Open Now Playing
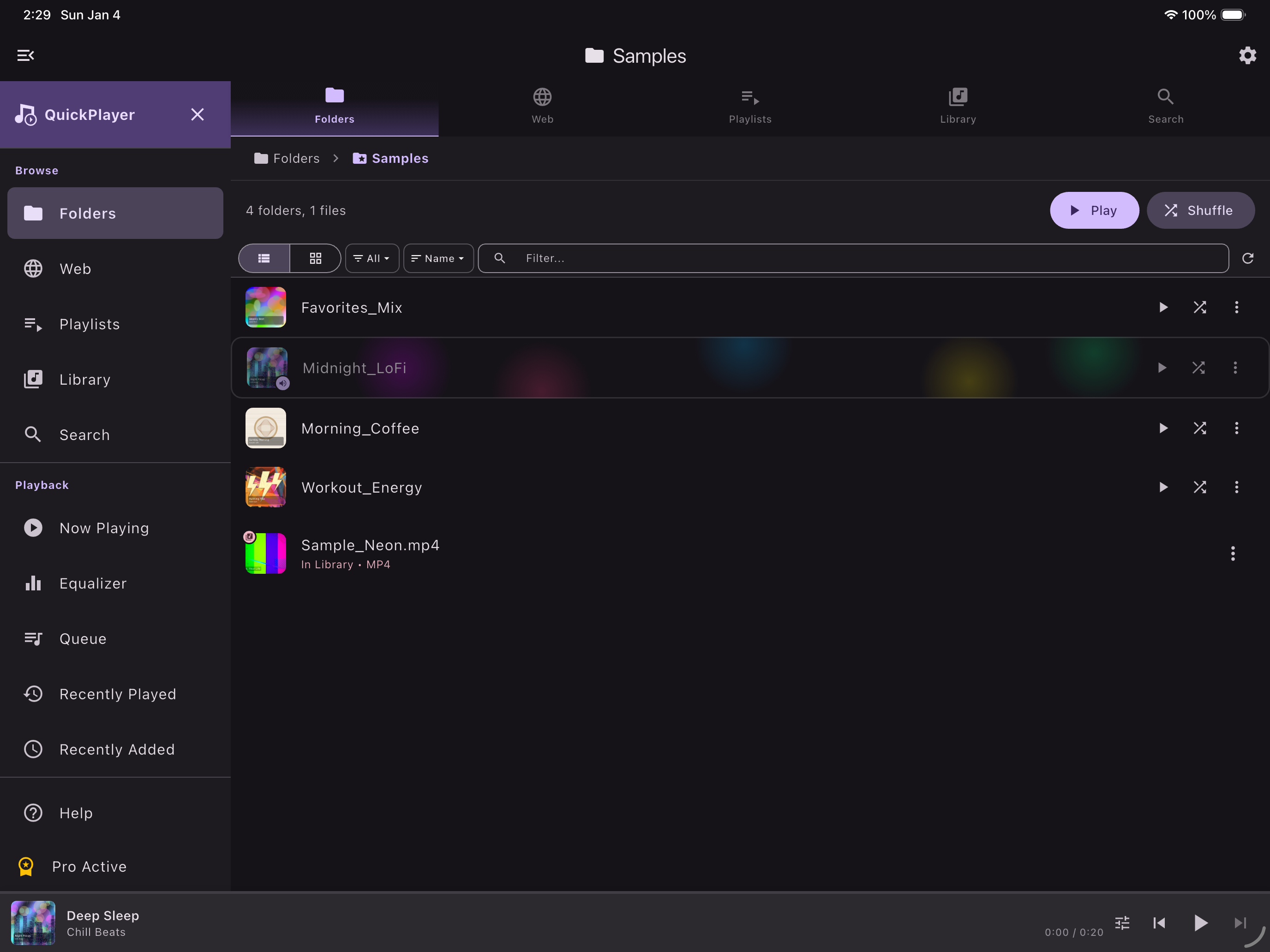The width and height of the screenshot is (1270, 952). (104, 527)
